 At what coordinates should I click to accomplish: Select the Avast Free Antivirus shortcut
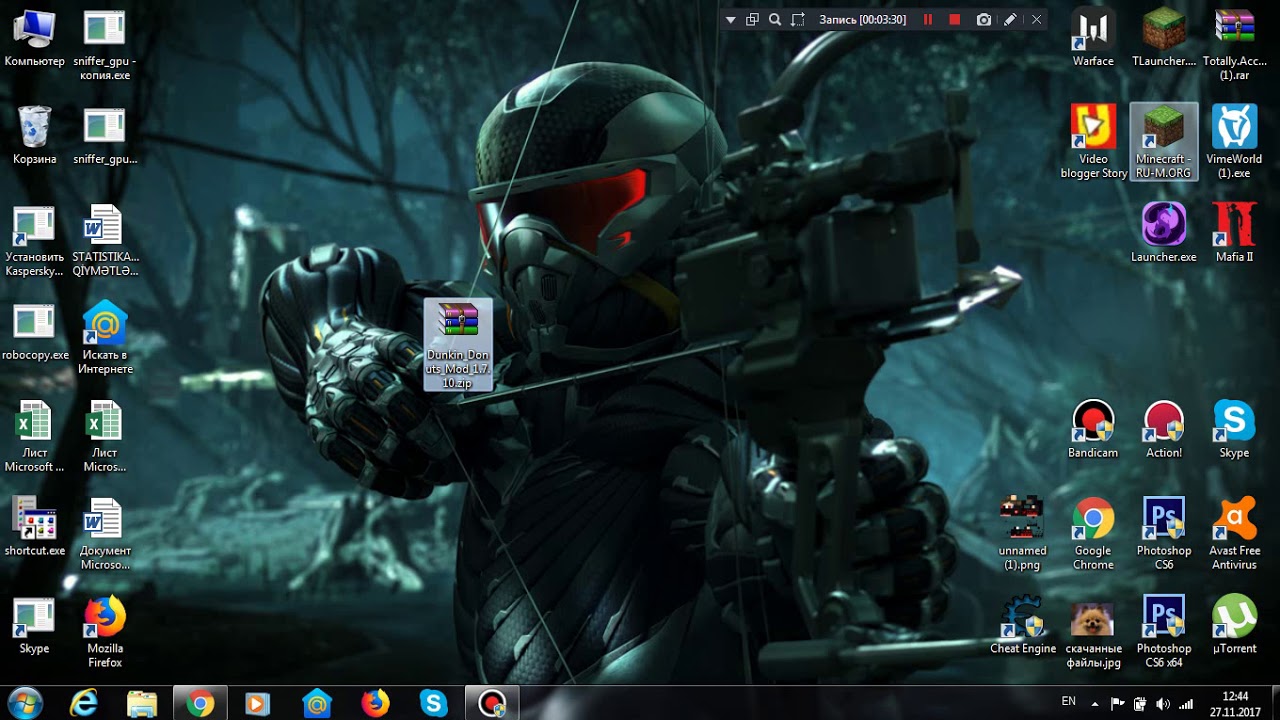point(1234,534)
